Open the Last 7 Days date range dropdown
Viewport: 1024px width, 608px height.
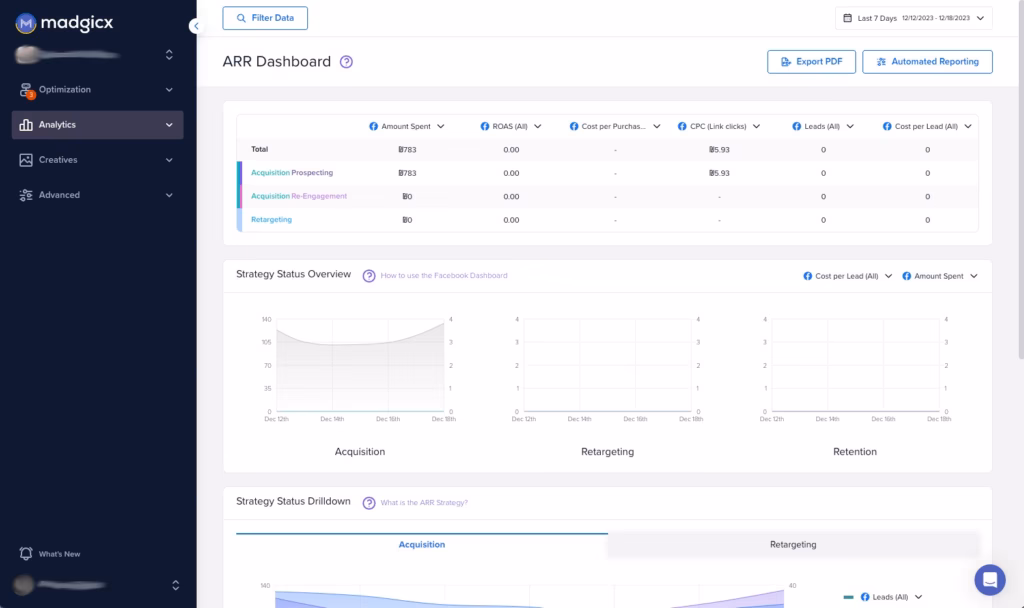click(x=914, y=18)
